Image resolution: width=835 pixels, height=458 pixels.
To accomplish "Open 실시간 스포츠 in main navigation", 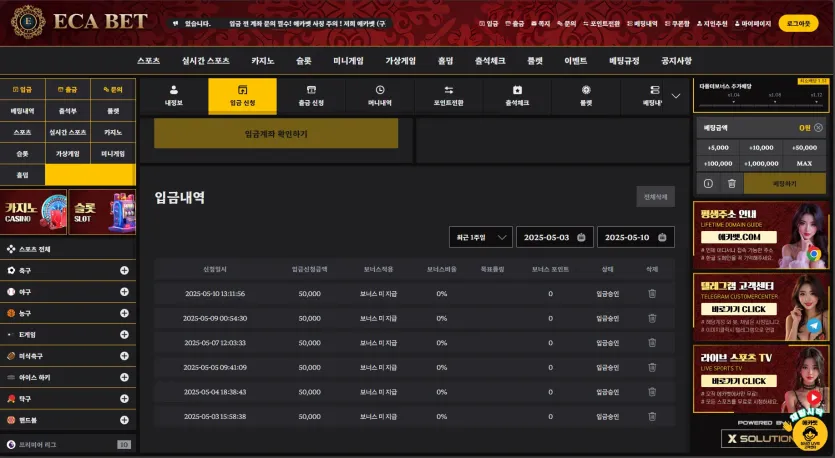I will tap(206, 61).
